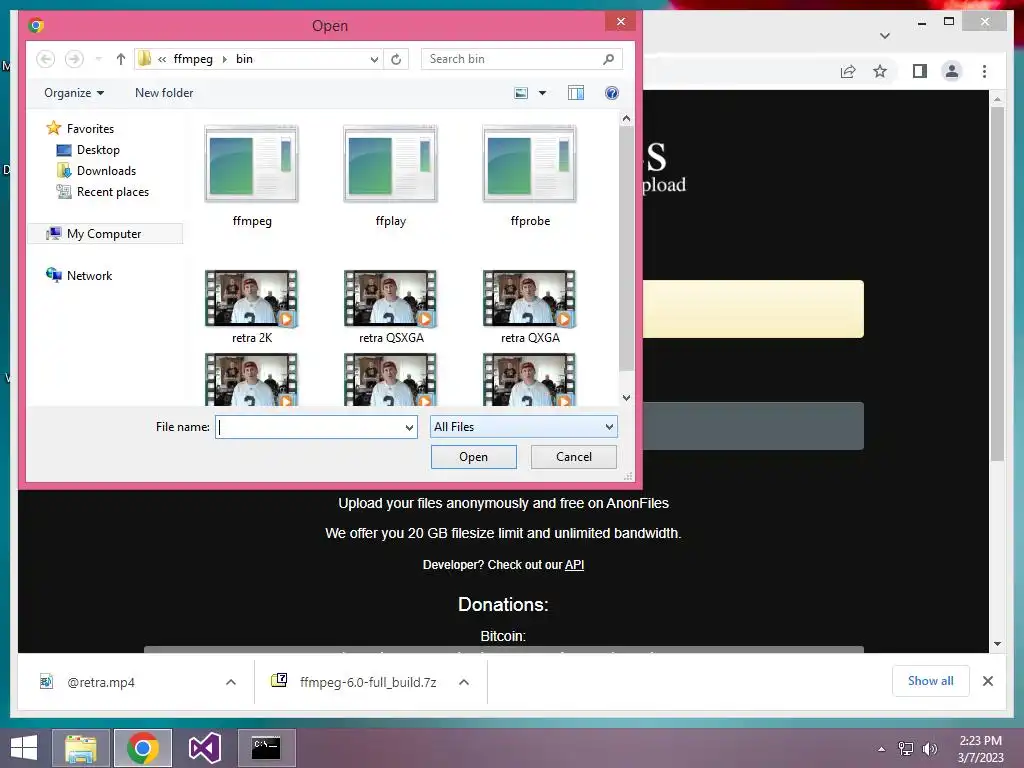Expand the view options dropdown arrow
The width and height of the screenshot is (1024, 768).
coord(542,93)
